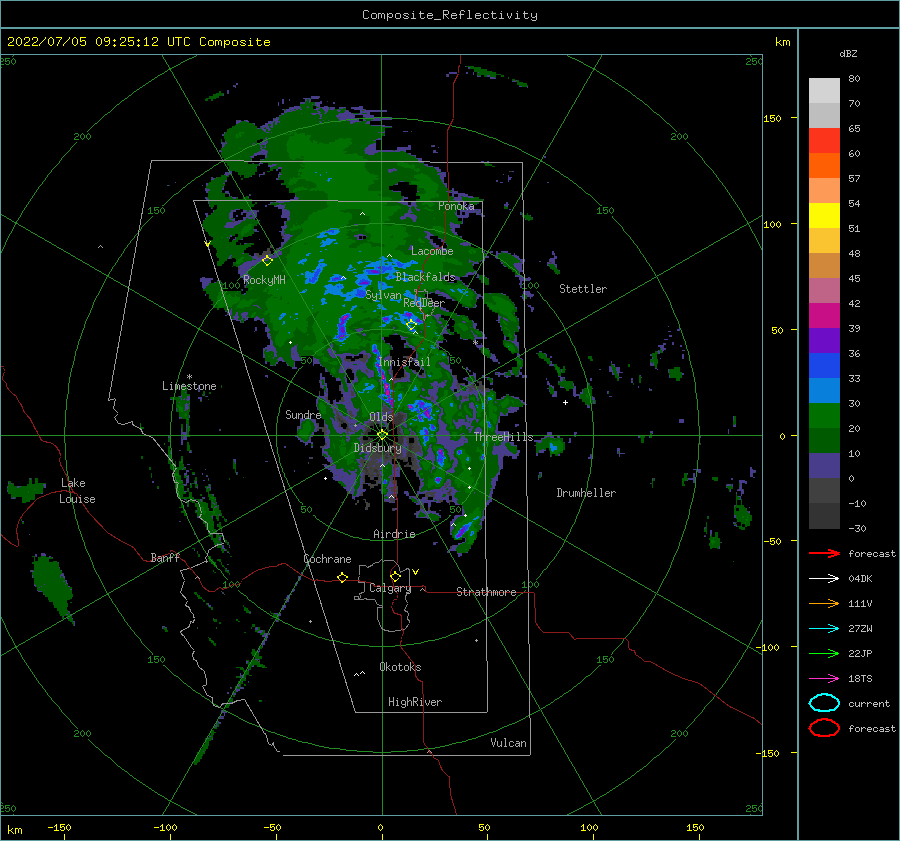Viewport: 900px width, 841px height.
Task: Click the Airdrie map label
Action: (394, 534)
